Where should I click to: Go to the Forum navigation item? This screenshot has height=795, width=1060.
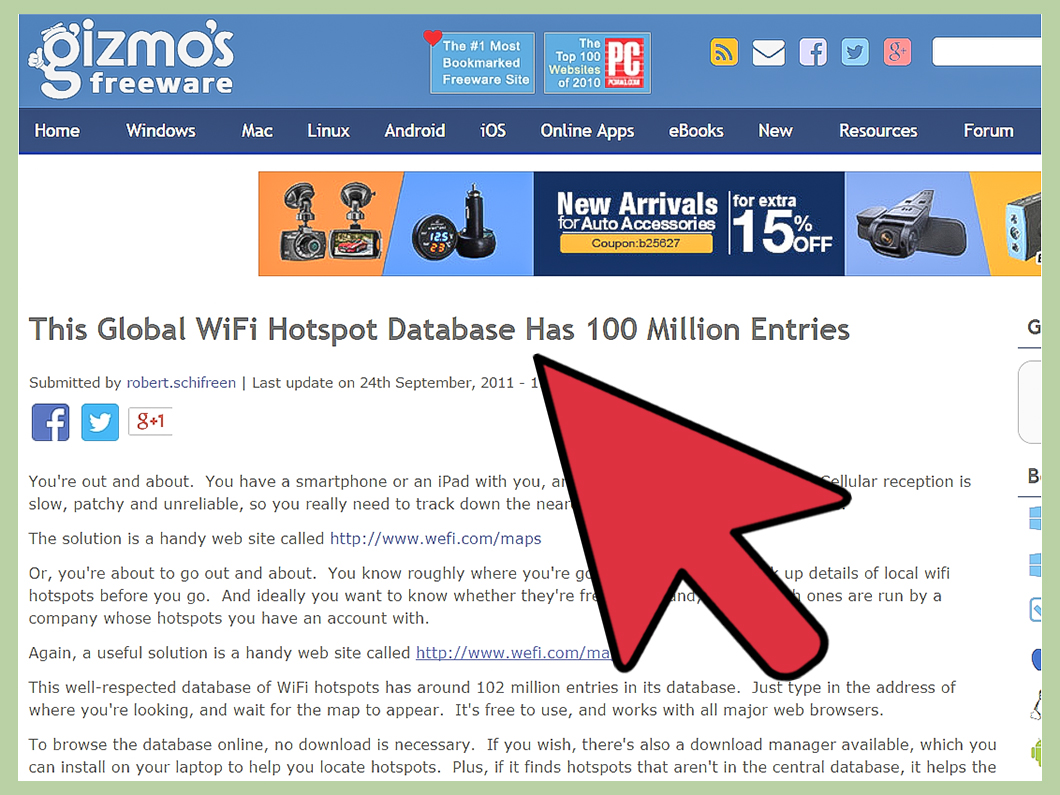pos(988,131)
